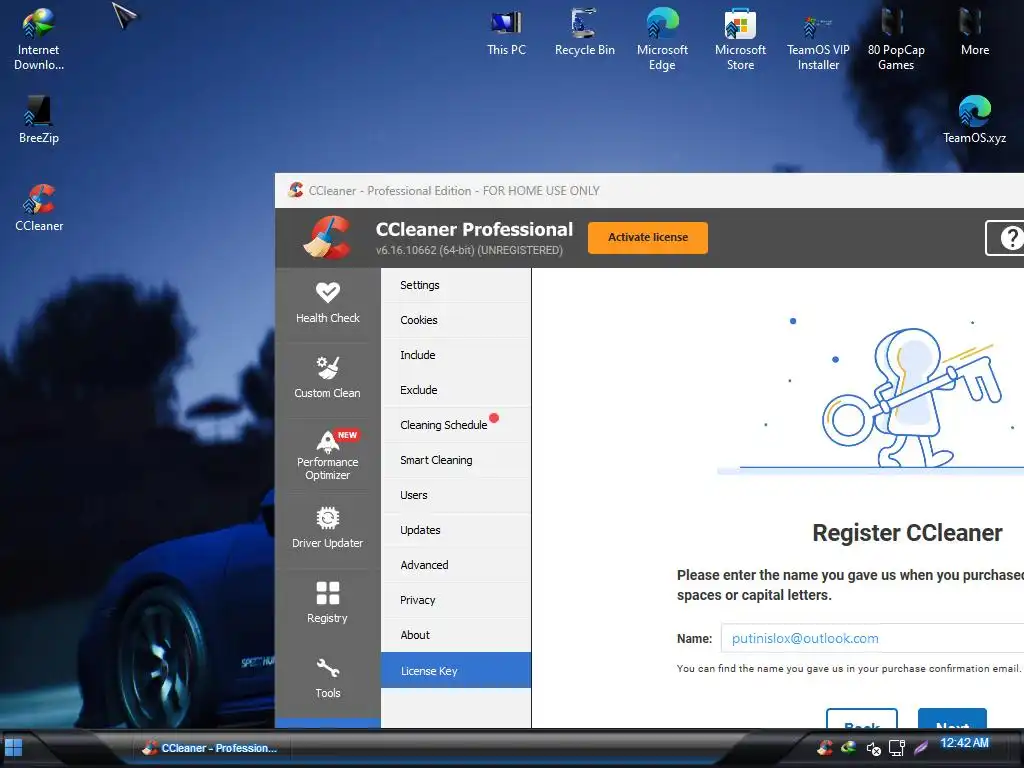Image resolution: width=1024 pixels, height=768 pixels.
Task: Open the TeamOS.xyz desktop shortcut
Action: click(974, 120)
